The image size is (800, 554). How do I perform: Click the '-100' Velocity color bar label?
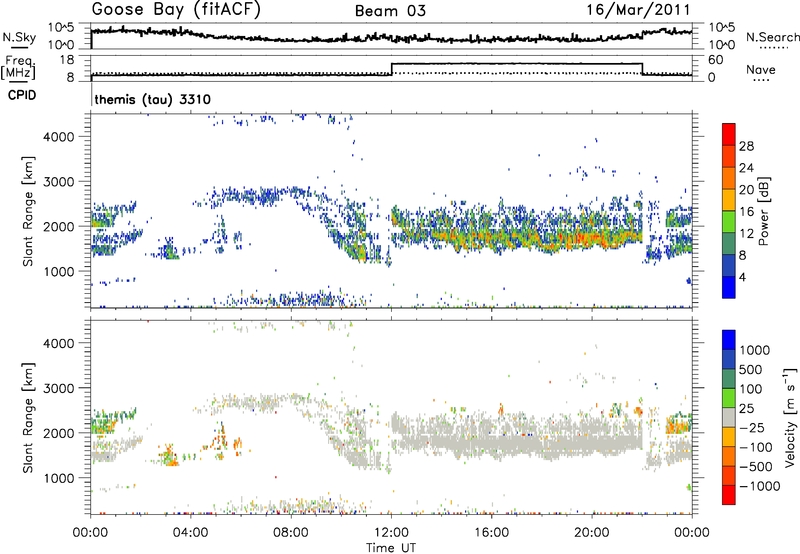point(755,447)
